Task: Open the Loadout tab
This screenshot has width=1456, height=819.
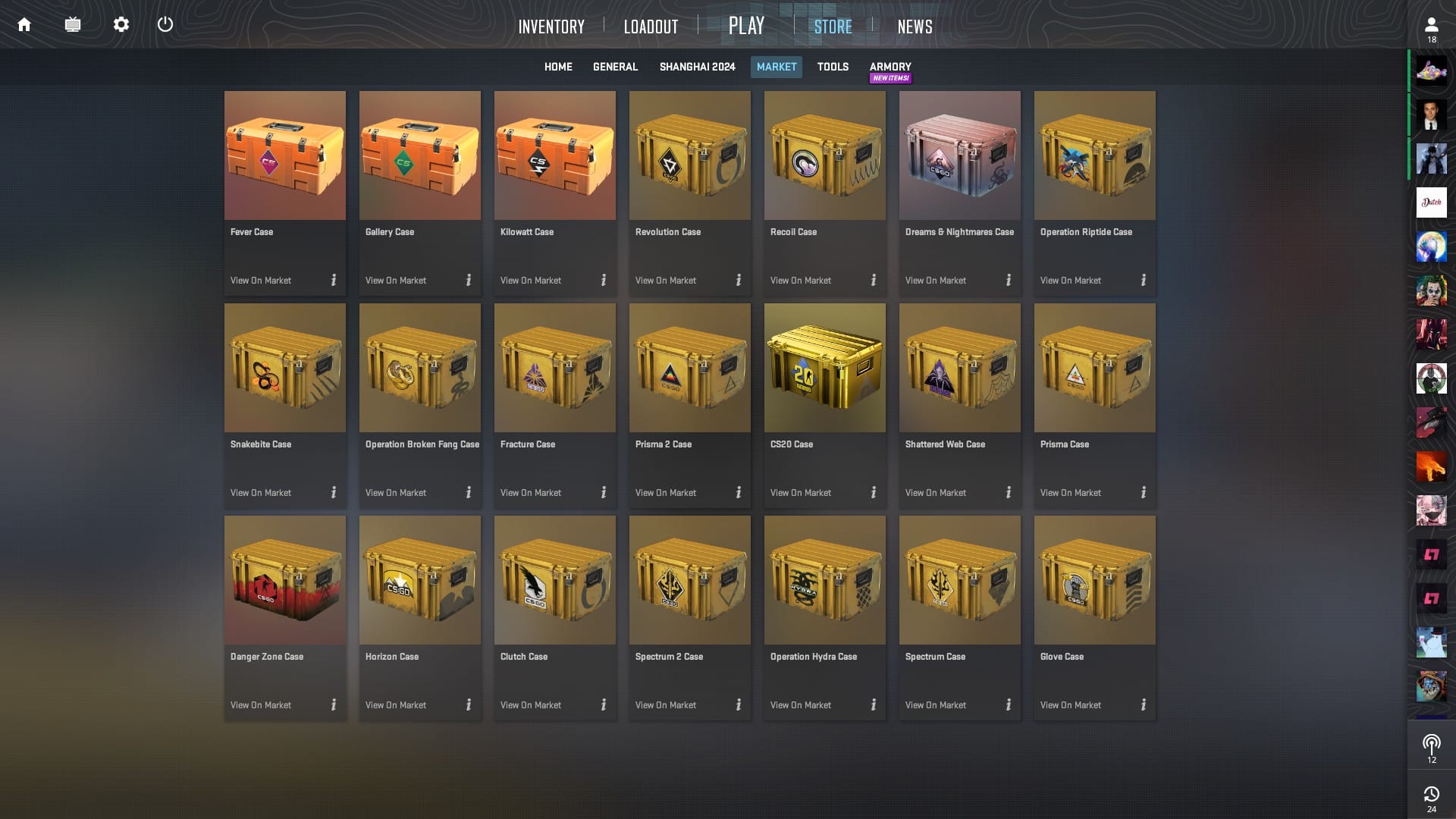Action: click(x=651, y=27)
